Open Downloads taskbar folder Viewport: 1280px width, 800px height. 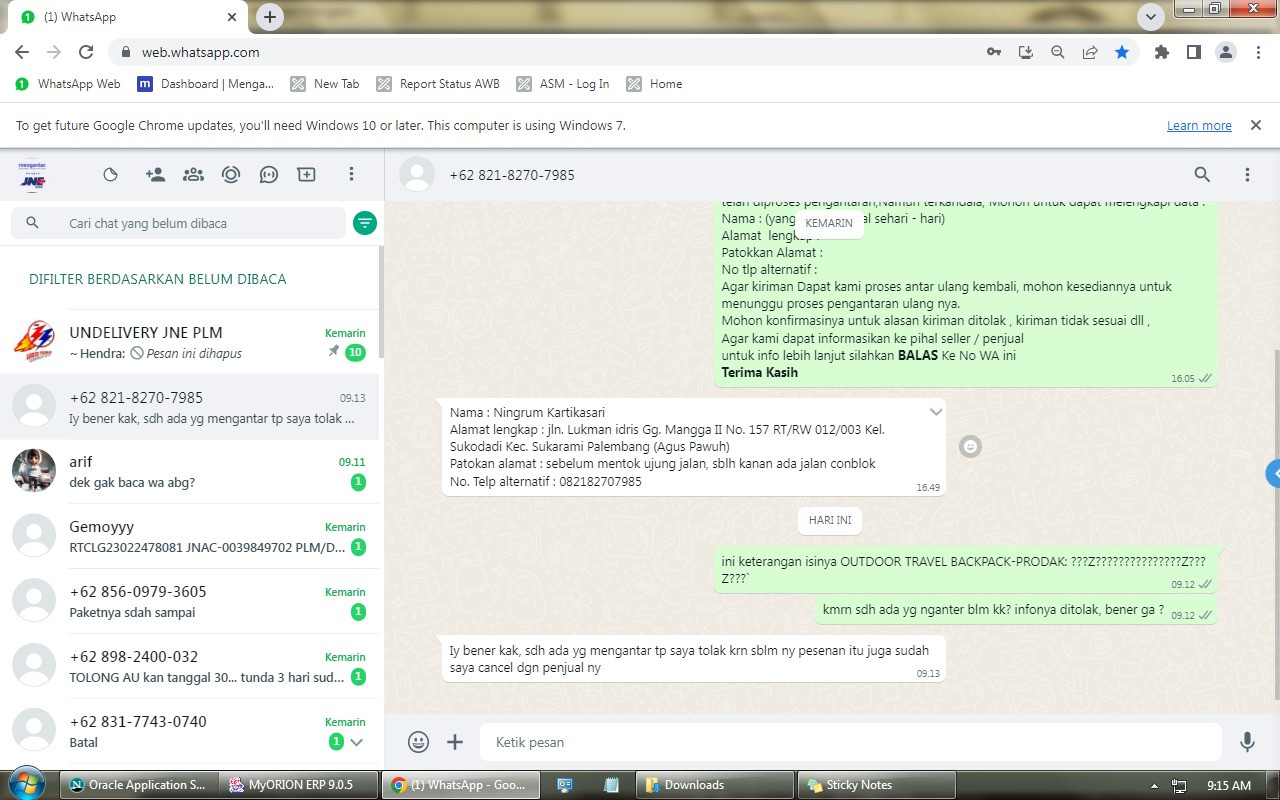717,785
